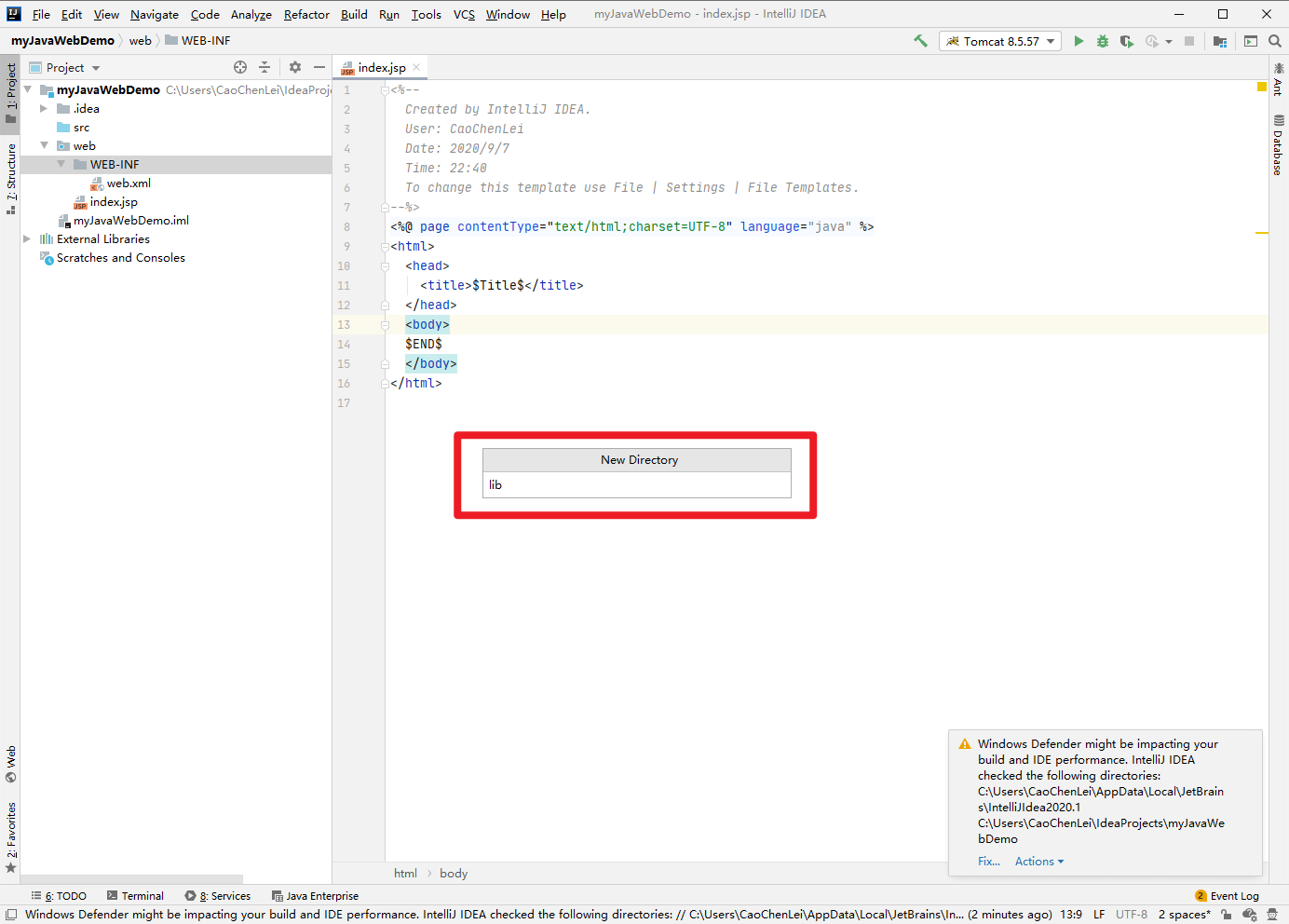Click the memory/IDE inspector icon in status bar
The width and height of the screenshot is (1289, 924).
tap(1250, 915)
